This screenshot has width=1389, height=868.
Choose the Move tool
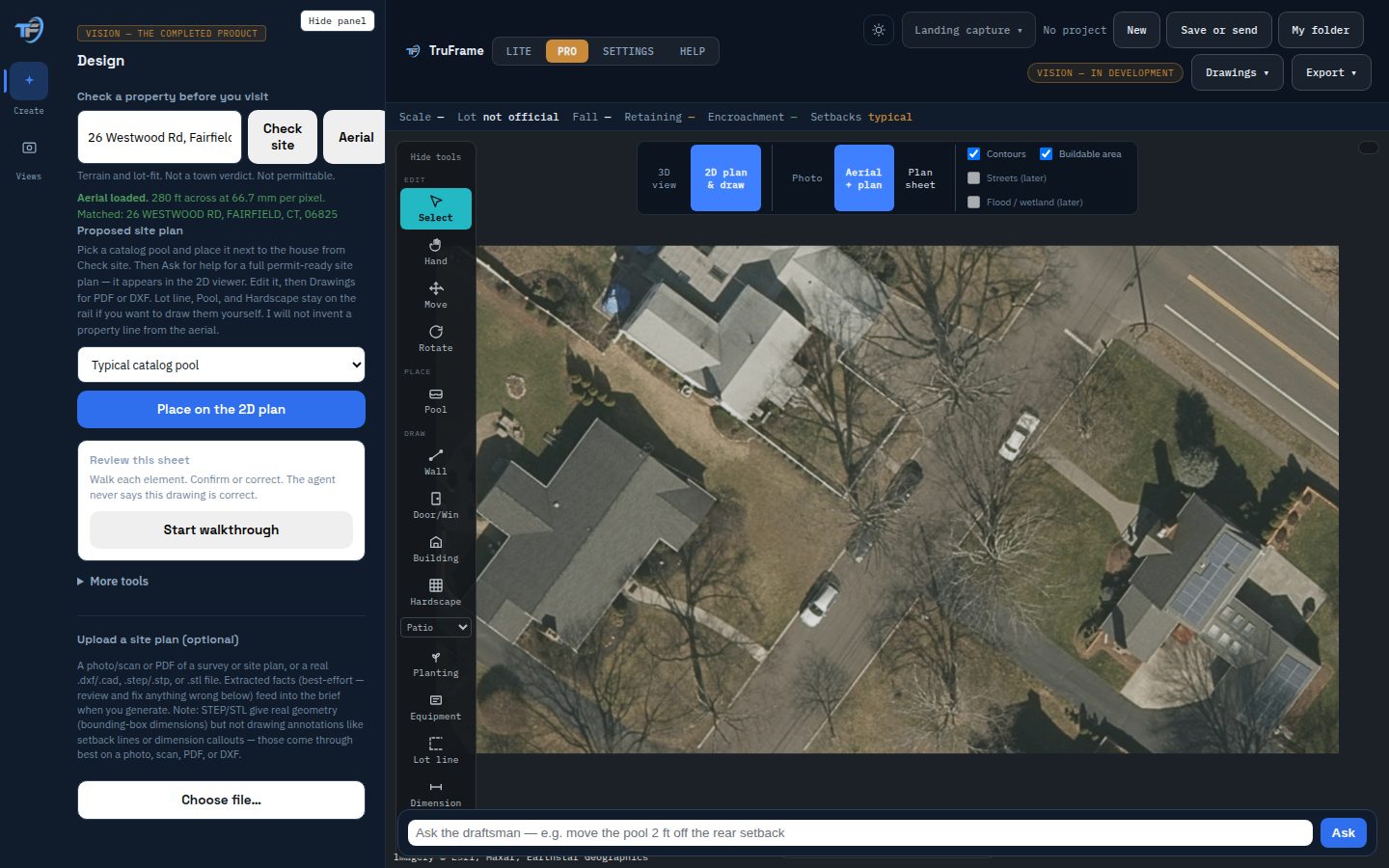[436, 295]
